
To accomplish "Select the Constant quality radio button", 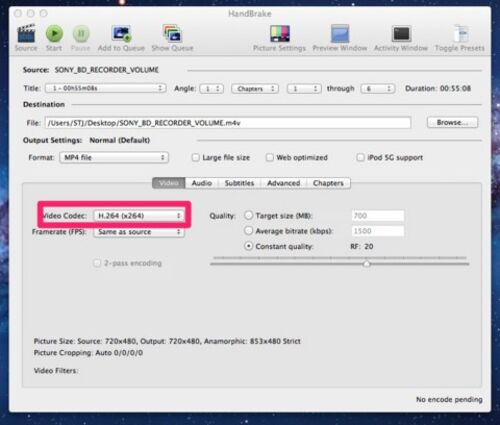I will point(249,246).
